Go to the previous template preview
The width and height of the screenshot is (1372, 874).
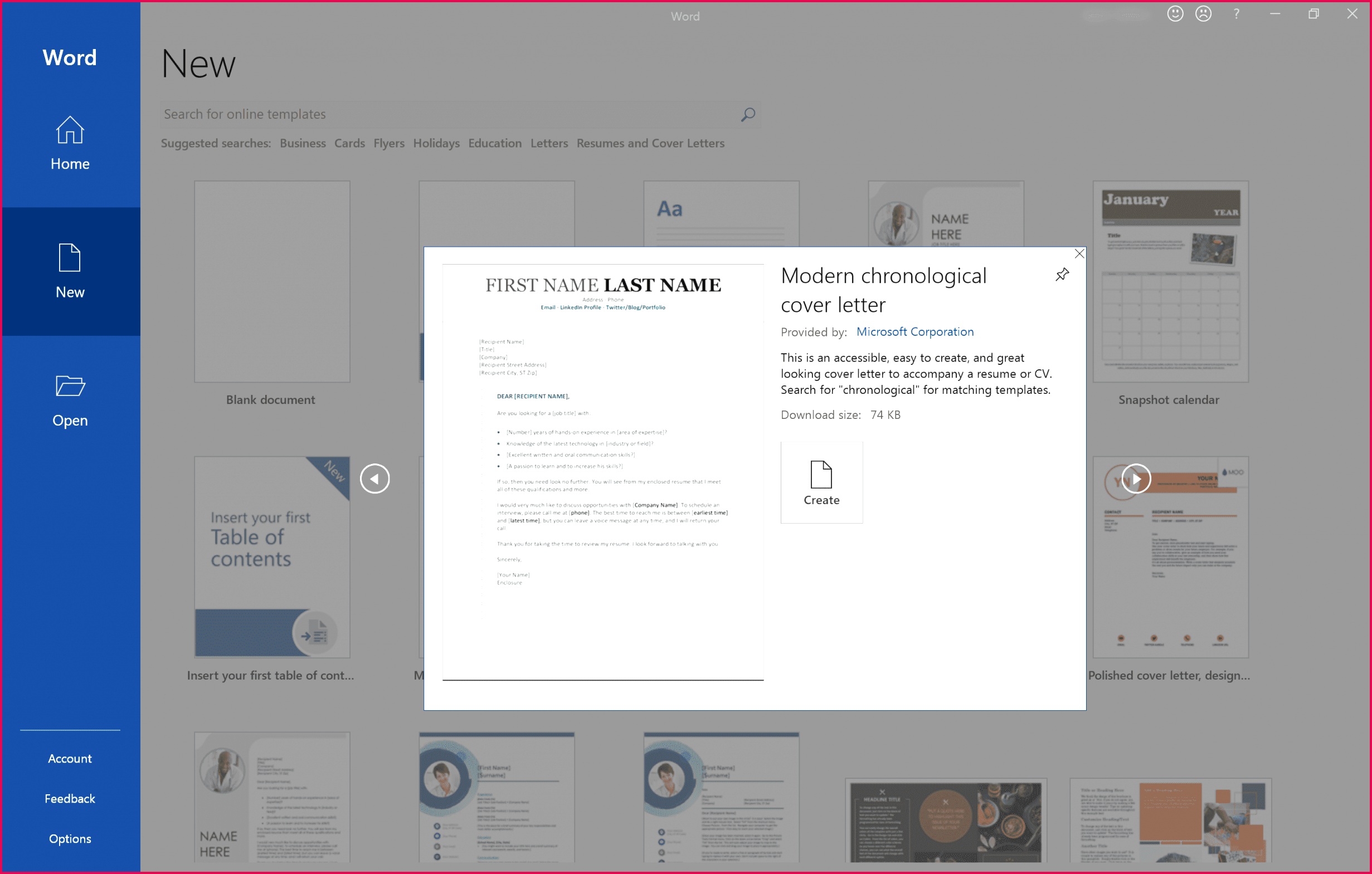click(374, 479)
